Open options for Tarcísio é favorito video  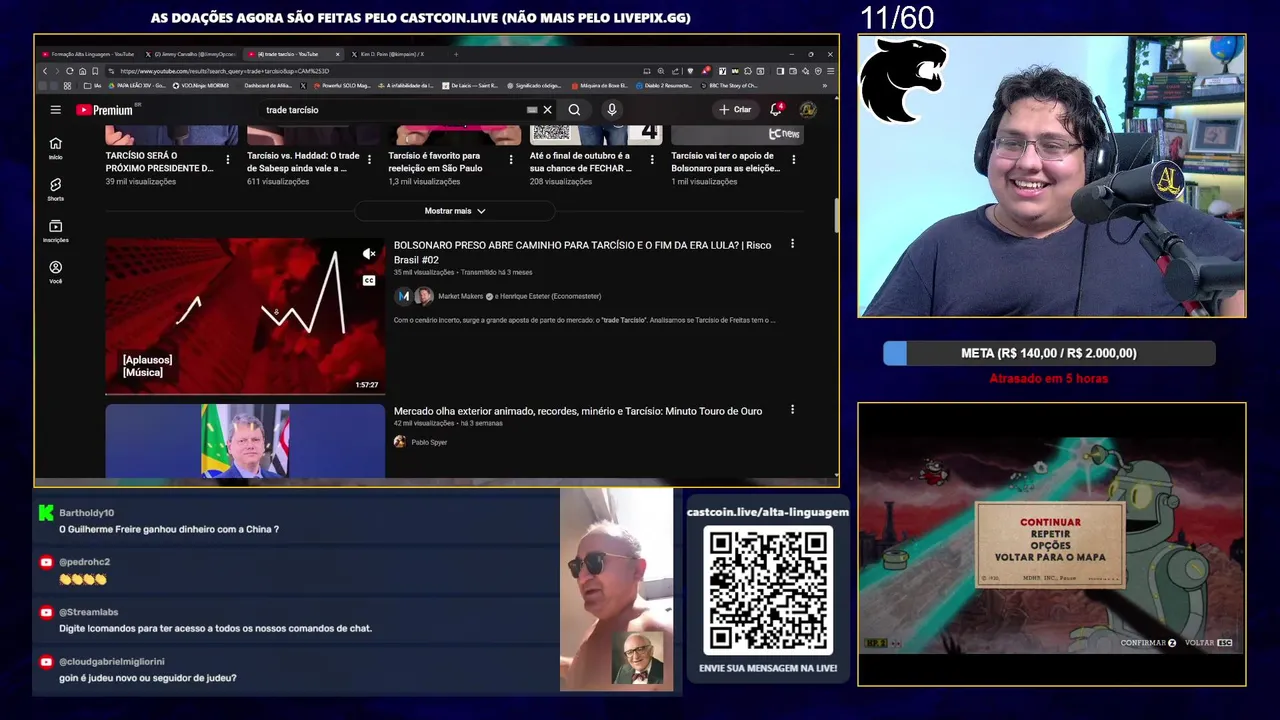[511, 159]
